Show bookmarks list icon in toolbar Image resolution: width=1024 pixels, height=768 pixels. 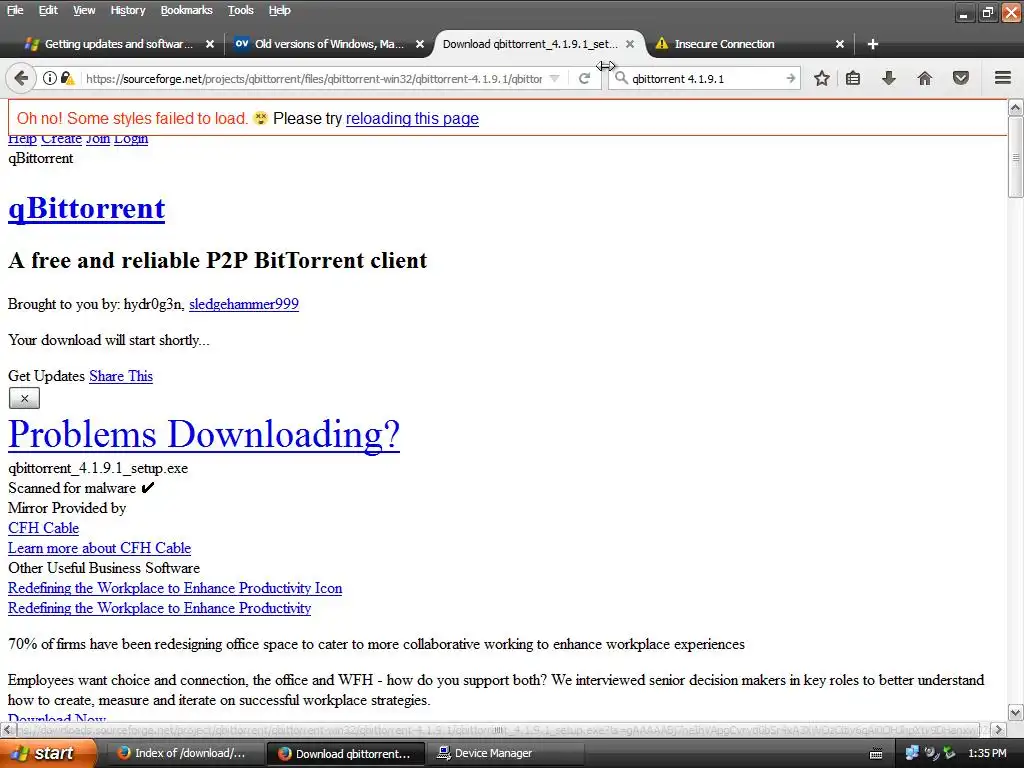(853, 78)
